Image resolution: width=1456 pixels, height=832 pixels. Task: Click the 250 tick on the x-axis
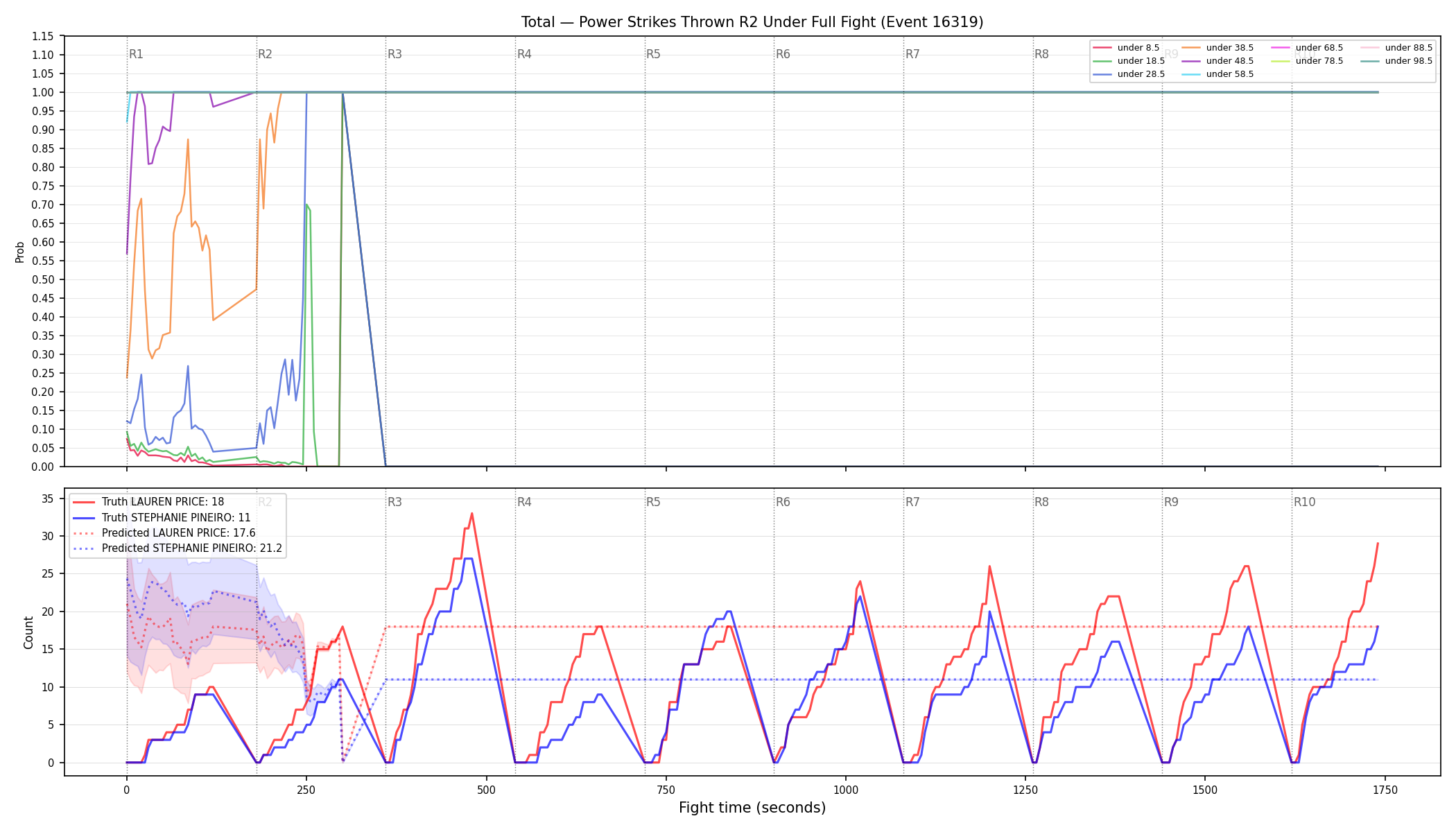tap(306, 790)
